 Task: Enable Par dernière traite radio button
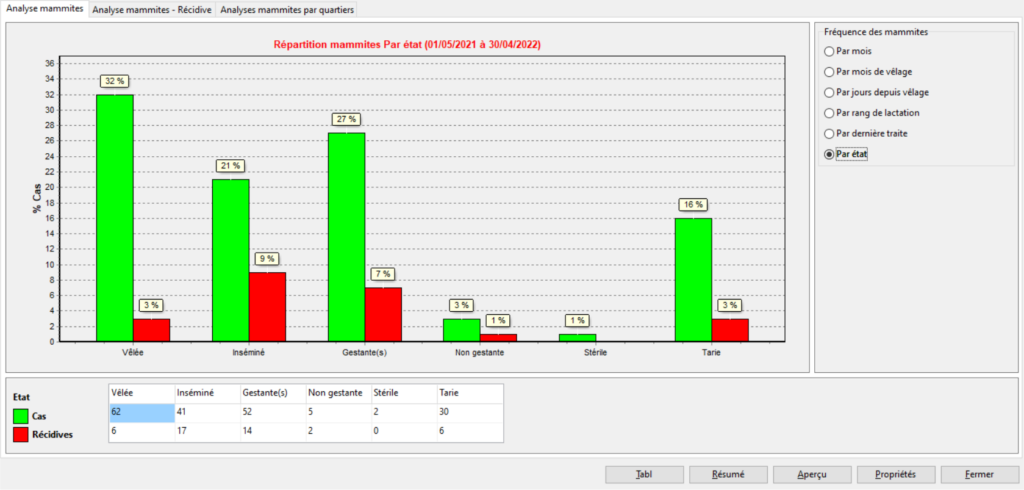(828, 133)
